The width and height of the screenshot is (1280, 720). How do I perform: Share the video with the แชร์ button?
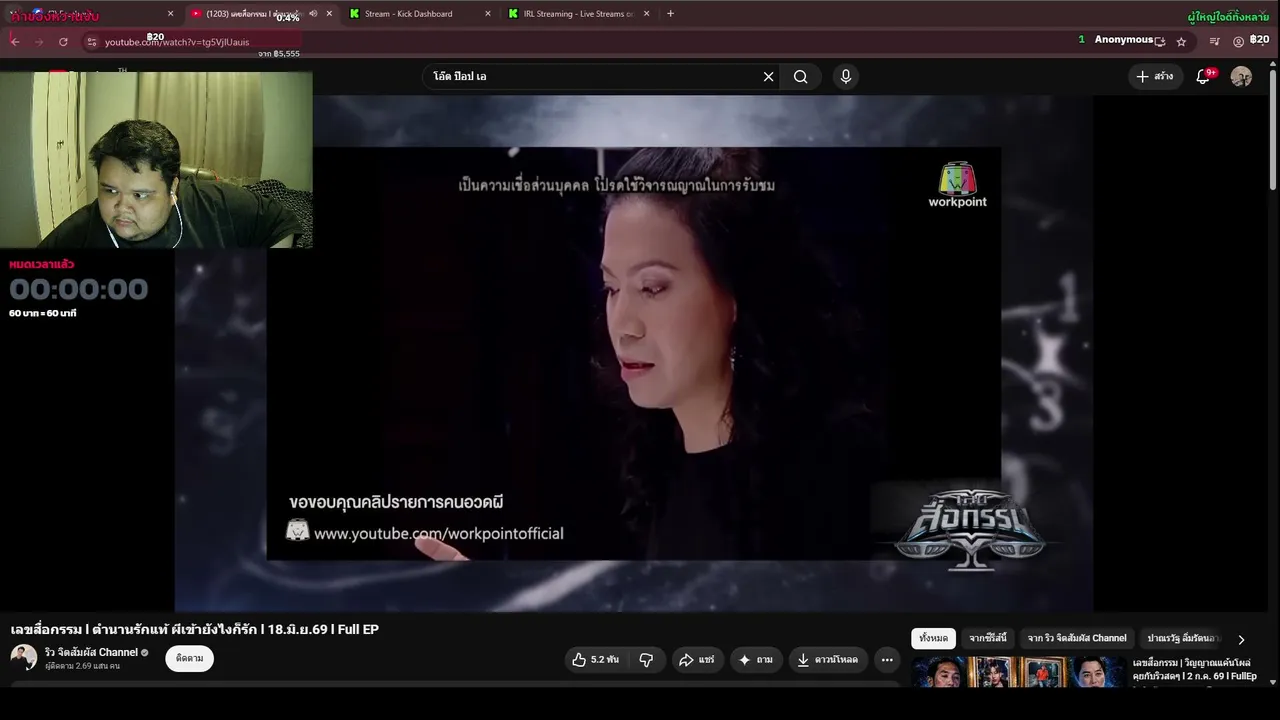(x=697, y=660)
